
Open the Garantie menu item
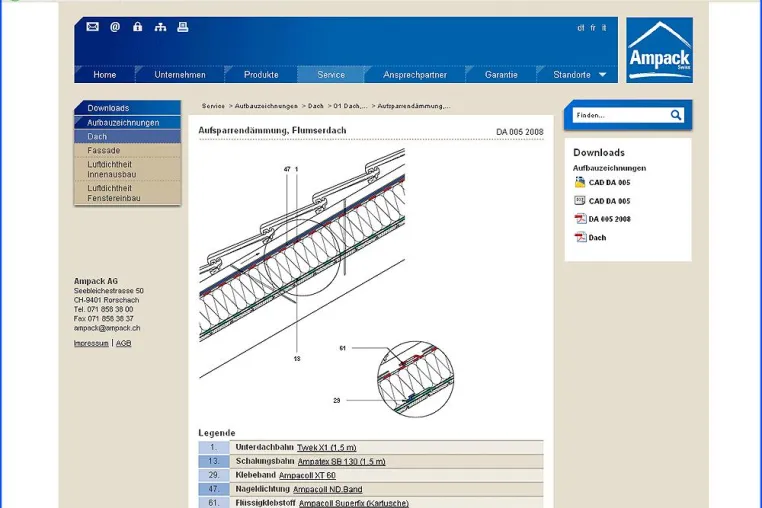click(x=501, y=75)
